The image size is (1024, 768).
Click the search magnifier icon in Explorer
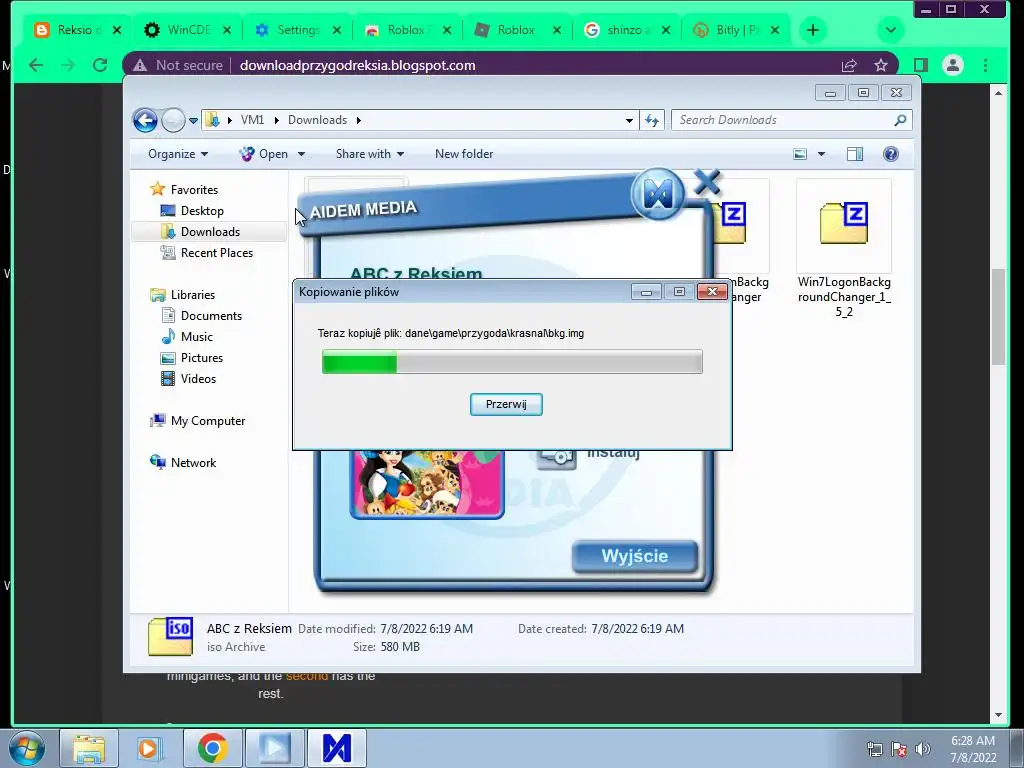(x=900, y=120)
